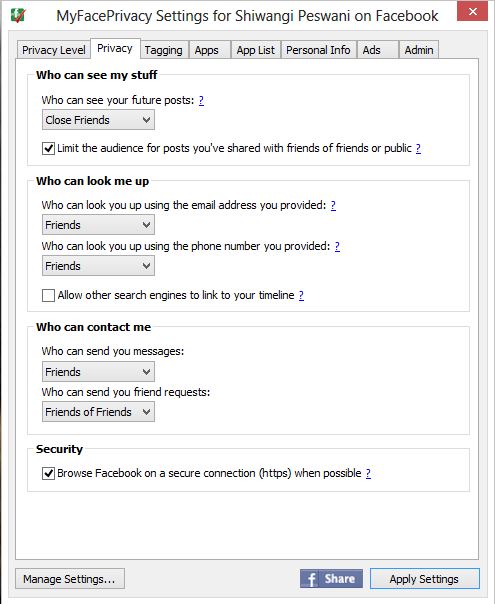495x604 pixels.
Task: Open help link for future posts
Action: [x=201, y=101]
